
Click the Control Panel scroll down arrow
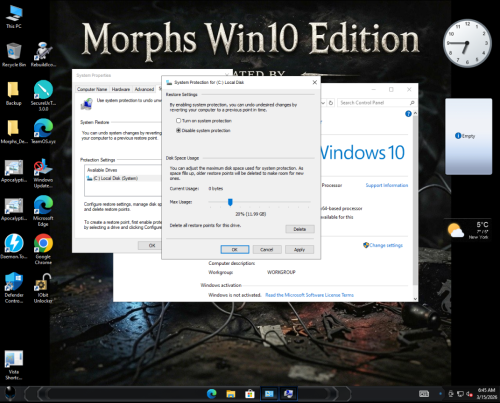(415, 299)
